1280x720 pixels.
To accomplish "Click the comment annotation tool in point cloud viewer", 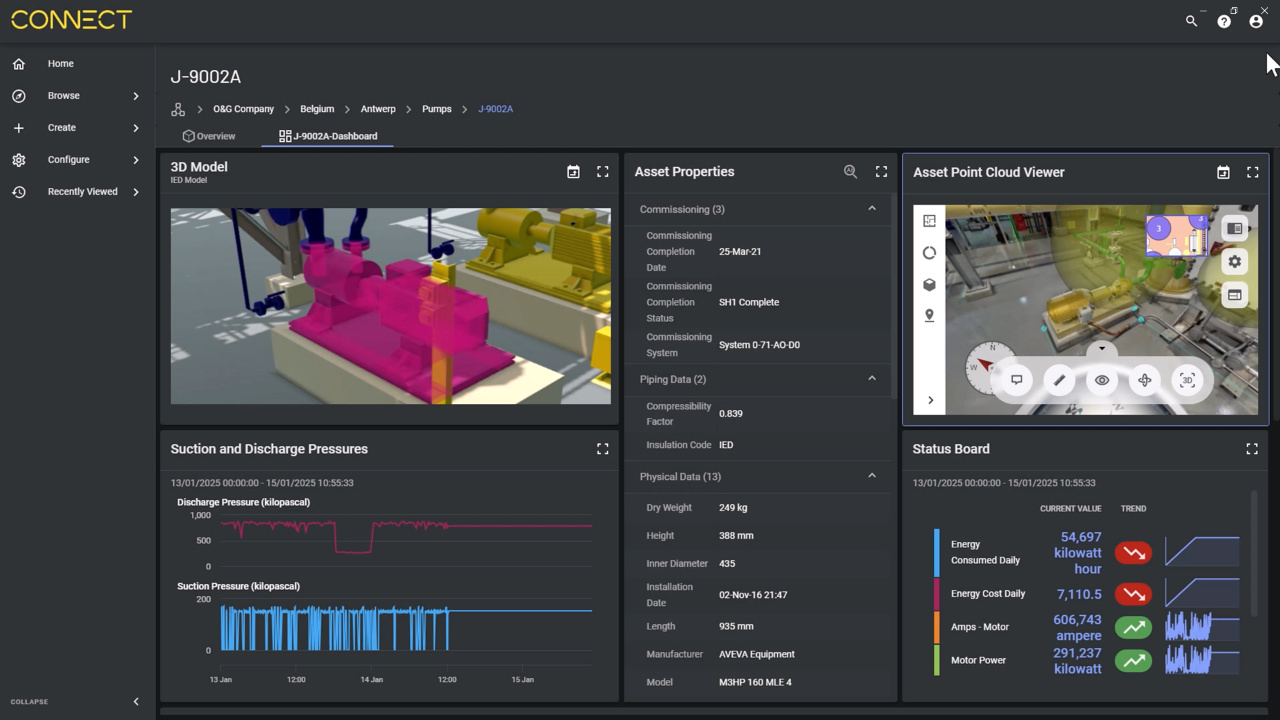I will tap(1016, 380).
